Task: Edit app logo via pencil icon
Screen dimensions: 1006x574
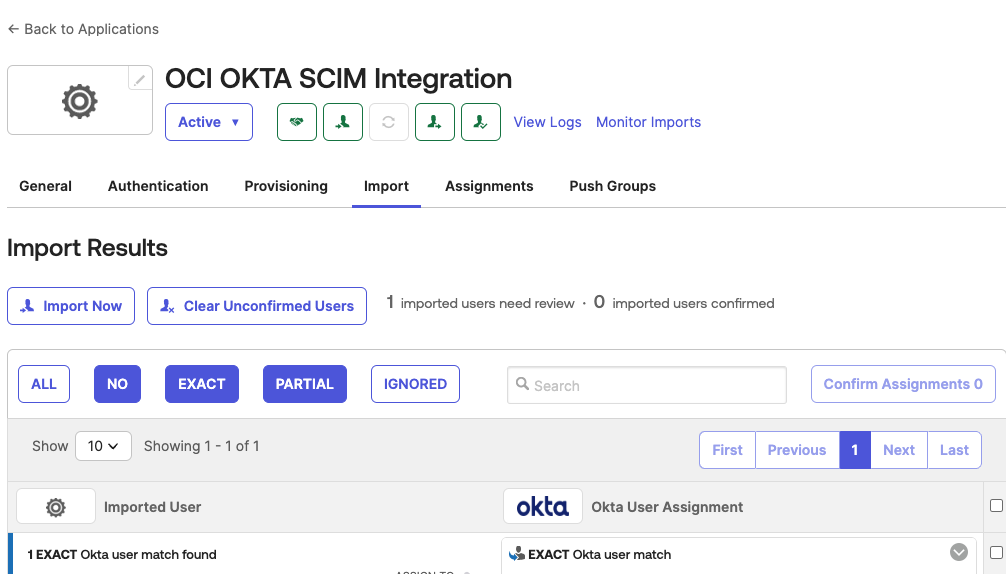Action: point(140,79)
